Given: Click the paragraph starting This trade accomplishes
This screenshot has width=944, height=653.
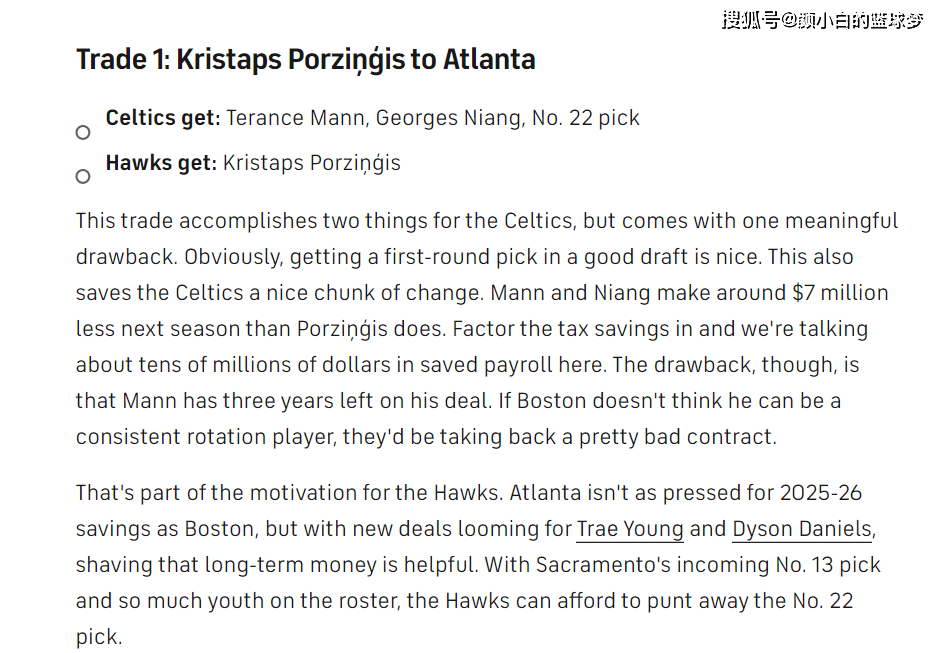Looking at the screenshot, I should (487, 329).
